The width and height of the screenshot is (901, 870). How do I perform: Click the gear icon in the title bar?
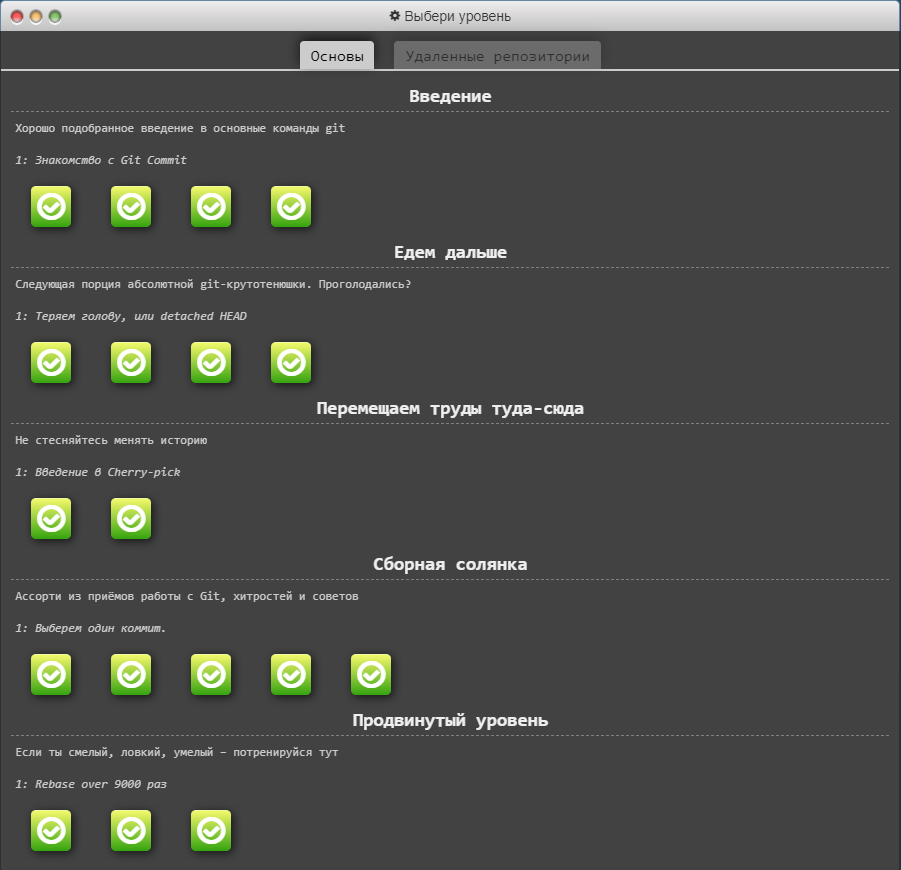(393, 15)
